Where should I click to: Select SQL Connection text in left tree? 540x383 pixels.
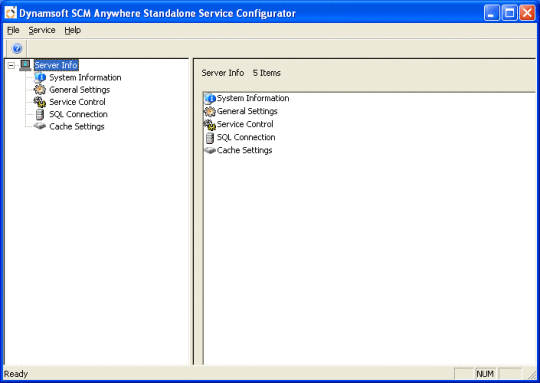(79, 114)
